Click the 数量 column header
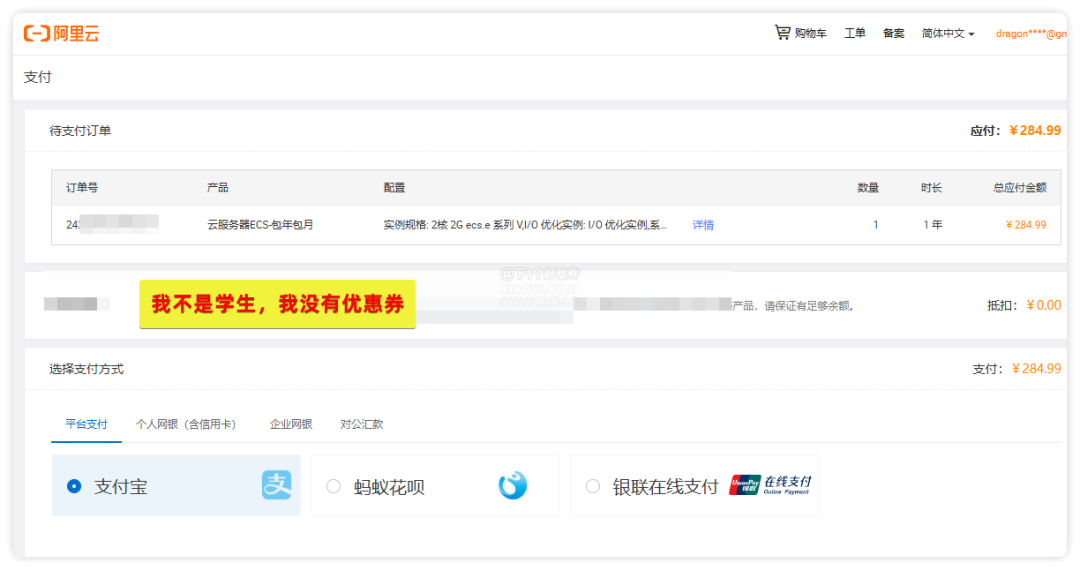 click(x=868, y=187)
